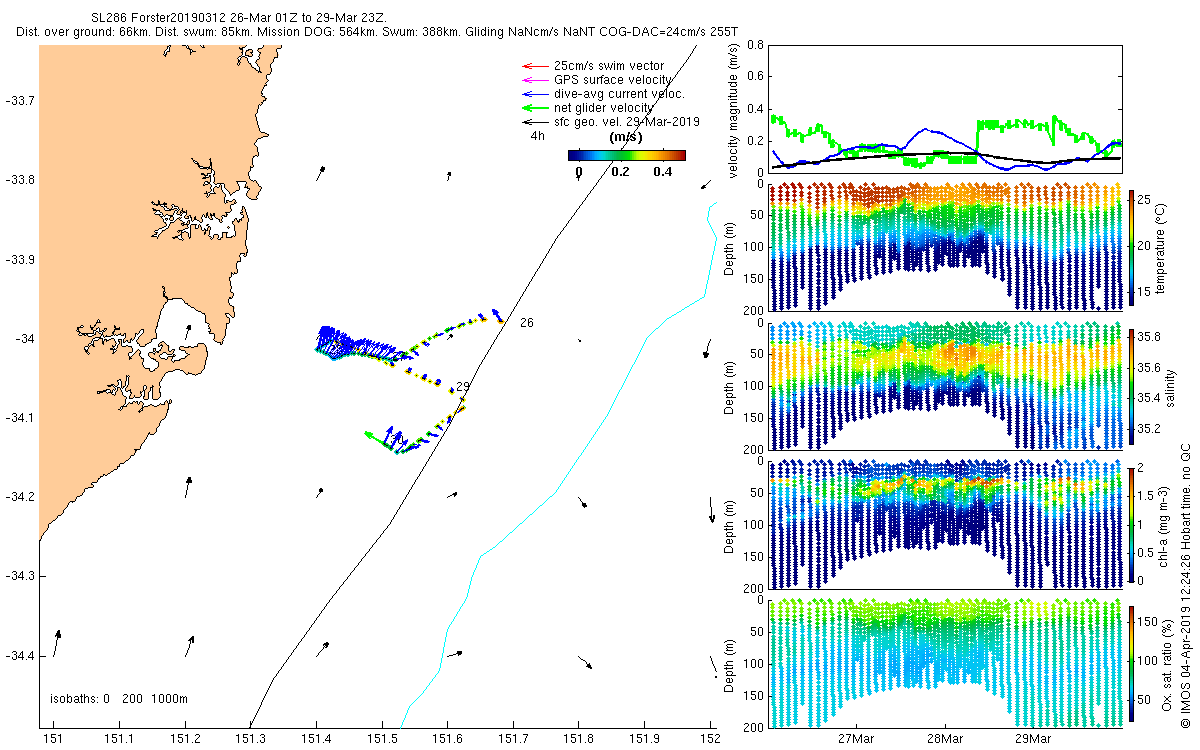The height and width of the screenshot is (750, 1200).
Task: Click the track day marker '29' on the map
Action: coord(462,387)
